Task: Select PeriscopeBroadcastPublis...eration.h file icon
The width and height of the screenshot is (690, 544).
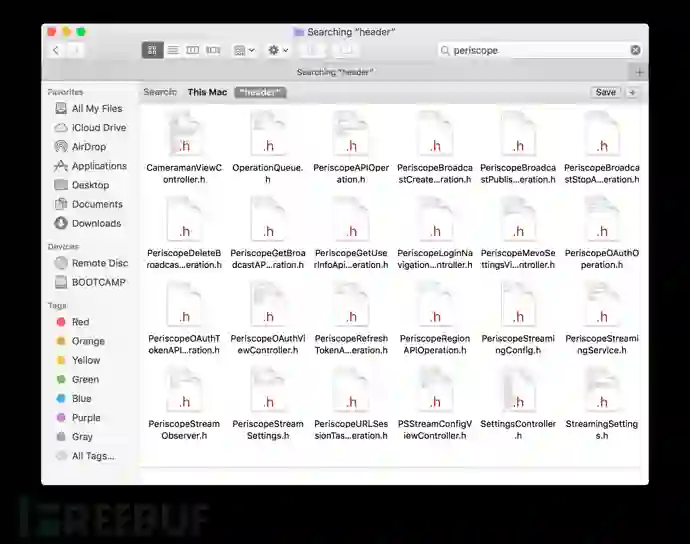Action: point(518,134)
